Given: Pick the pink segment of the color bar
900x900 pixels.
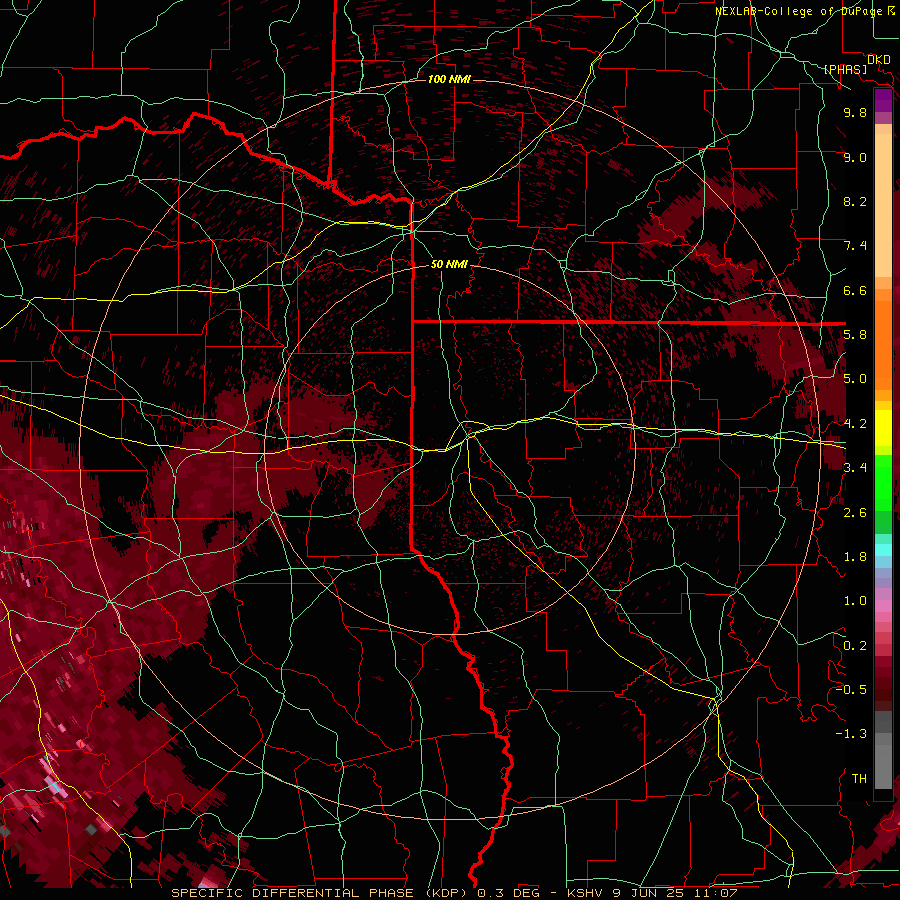Looking at the screenshot, I should [883, 606].
